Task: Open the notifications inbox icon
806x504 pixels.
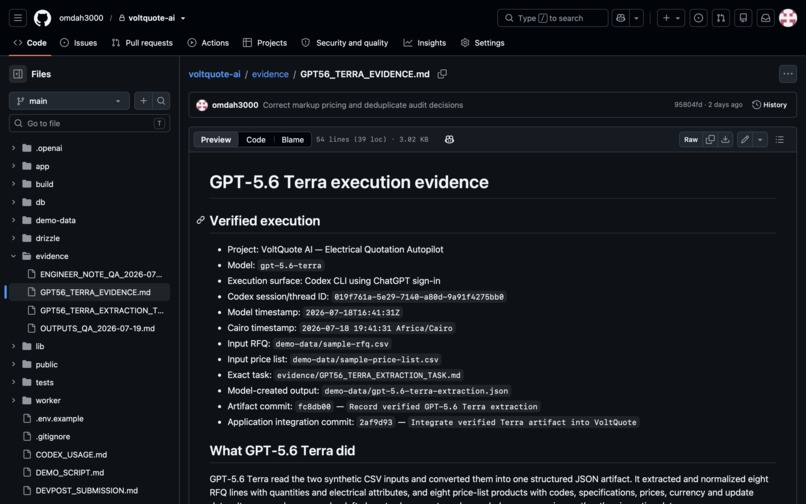Action: (765, 18)
